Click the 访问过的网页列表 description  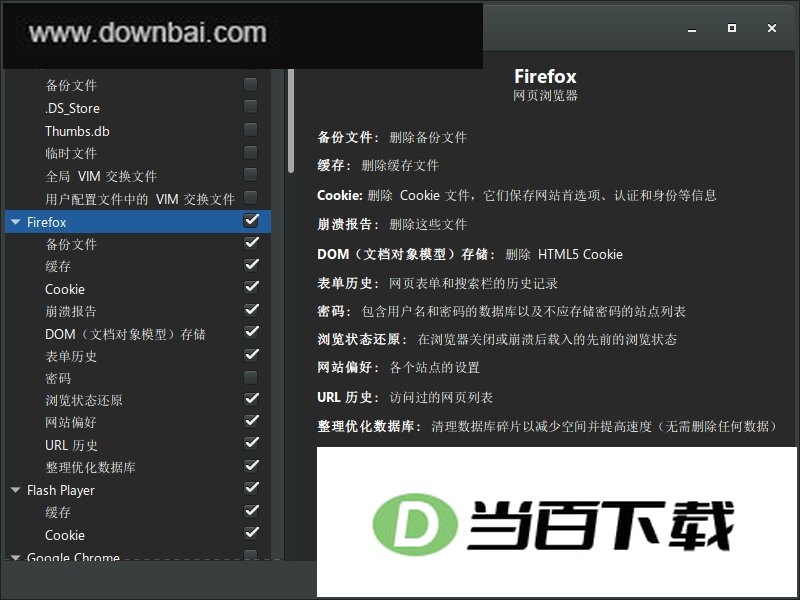(x=441, y=397)
